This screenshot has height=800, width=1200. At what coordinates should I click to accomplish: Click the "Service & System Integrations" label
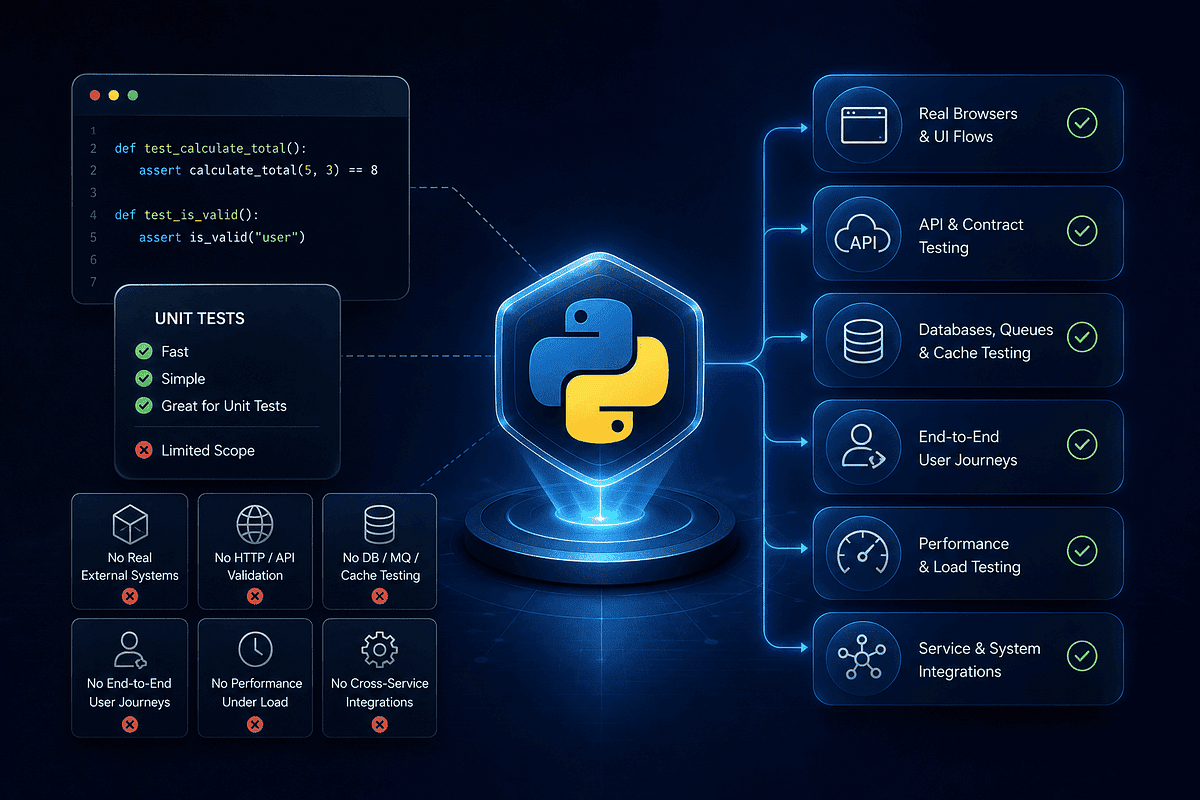click(980, 660)
